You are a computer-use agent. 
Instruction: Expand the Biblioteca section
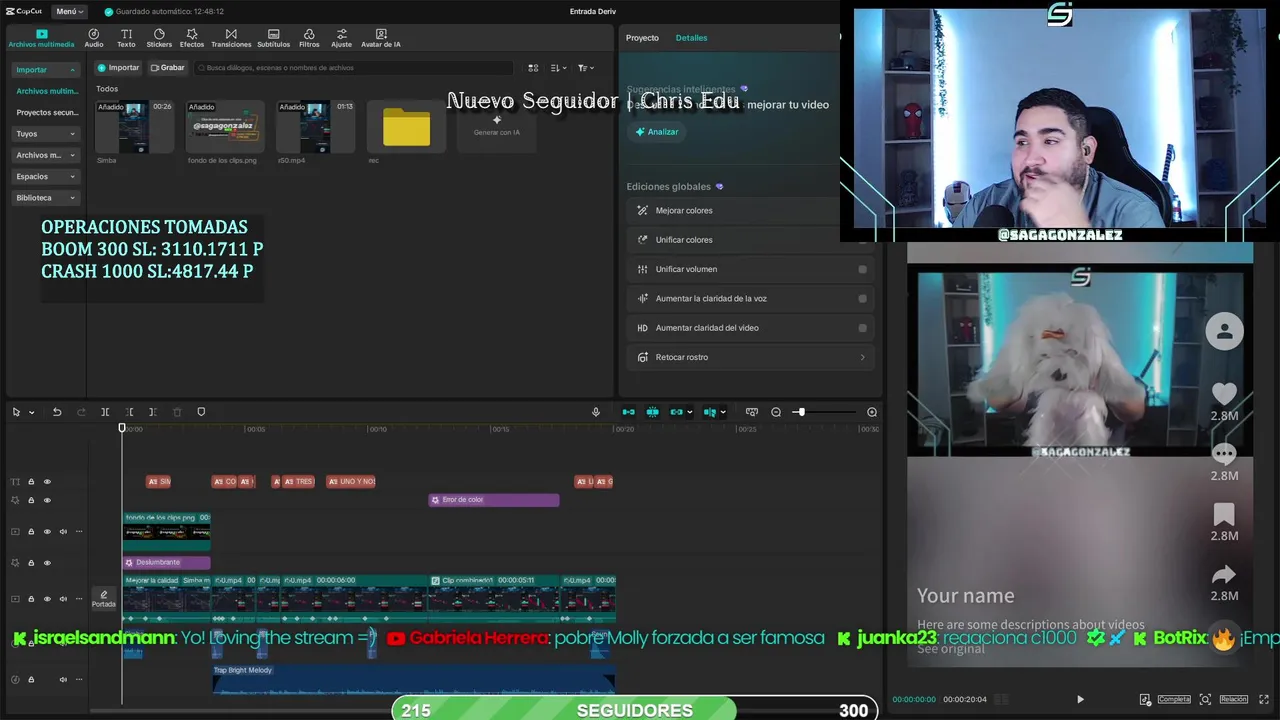pyautogui.click(x=46, y=198)
